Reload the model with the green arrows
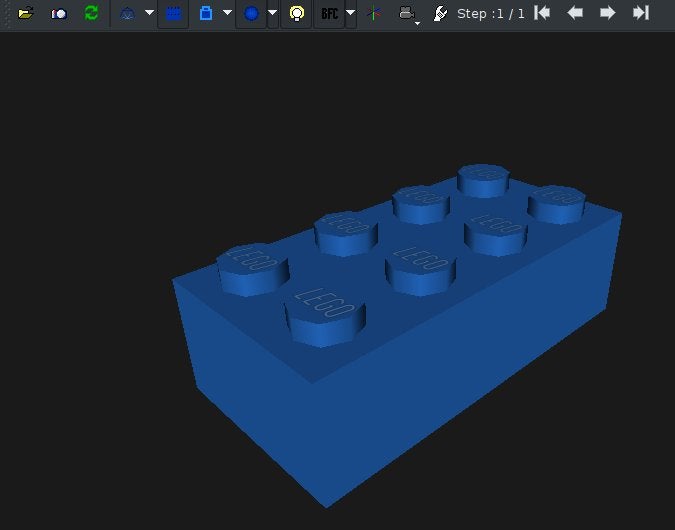This screenshot has height=530, width=675. click(x=91, y=14)
